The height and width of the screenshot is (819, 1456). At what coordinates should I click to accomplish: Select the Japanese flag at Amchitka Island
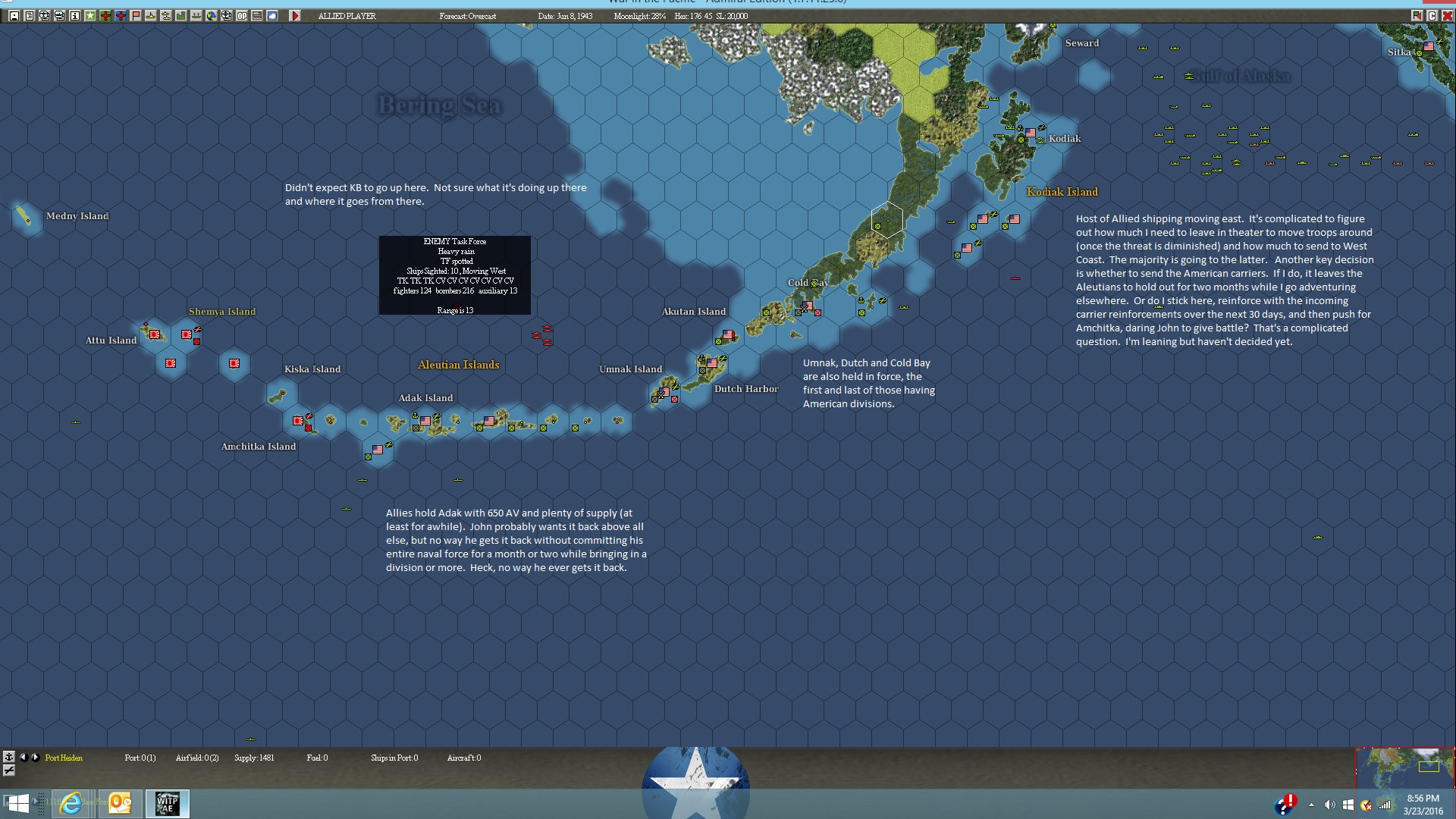point(298,420)
